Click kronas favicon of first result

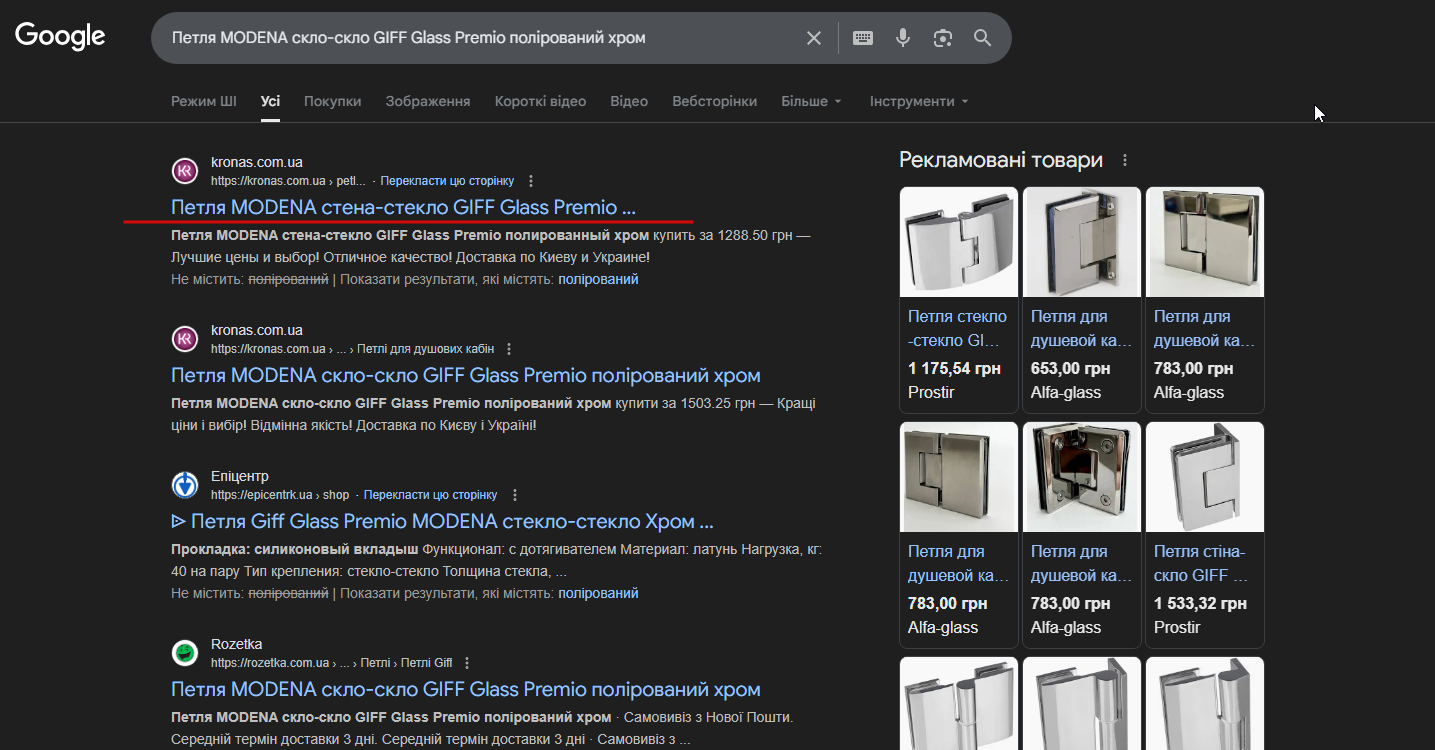click(185, 171)
